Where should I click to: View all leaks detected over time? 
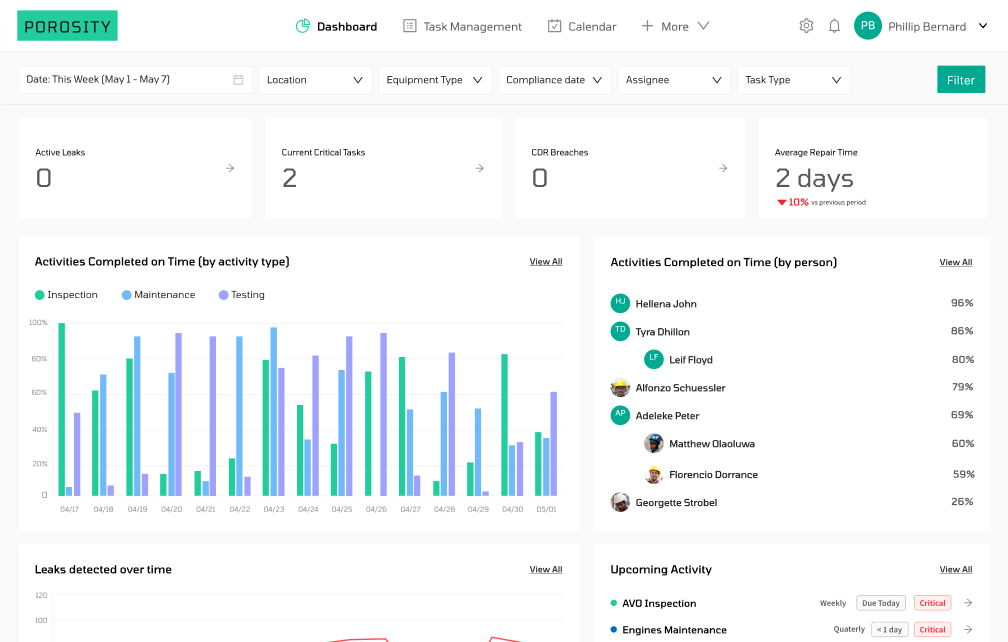(x=546, y=569)
